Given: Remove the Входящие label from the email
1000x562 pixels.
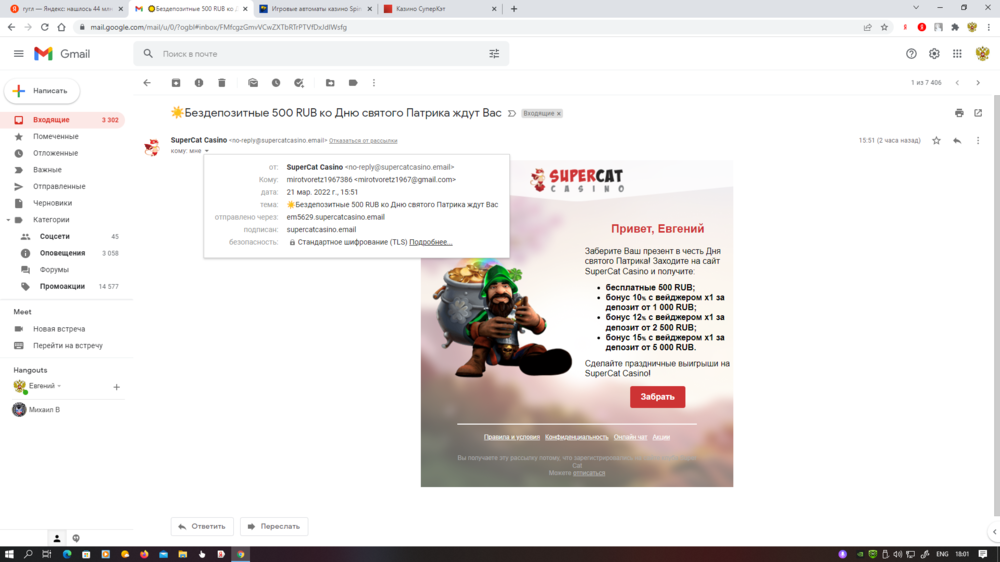Looking at the screenshot, I should click(x=559, y=114).
